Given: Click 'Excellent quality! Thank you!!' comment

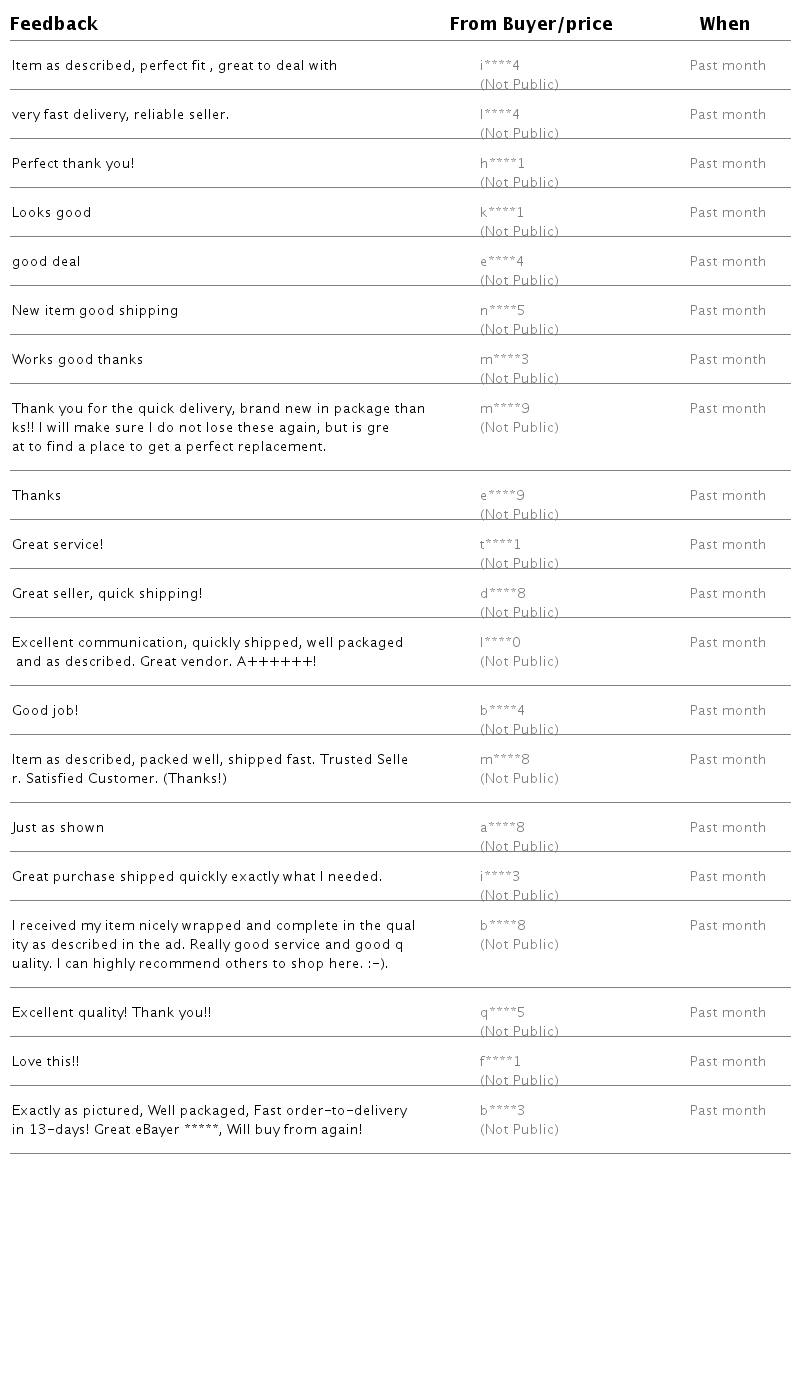Looking at the screenshot, I should pos(111,1013).
